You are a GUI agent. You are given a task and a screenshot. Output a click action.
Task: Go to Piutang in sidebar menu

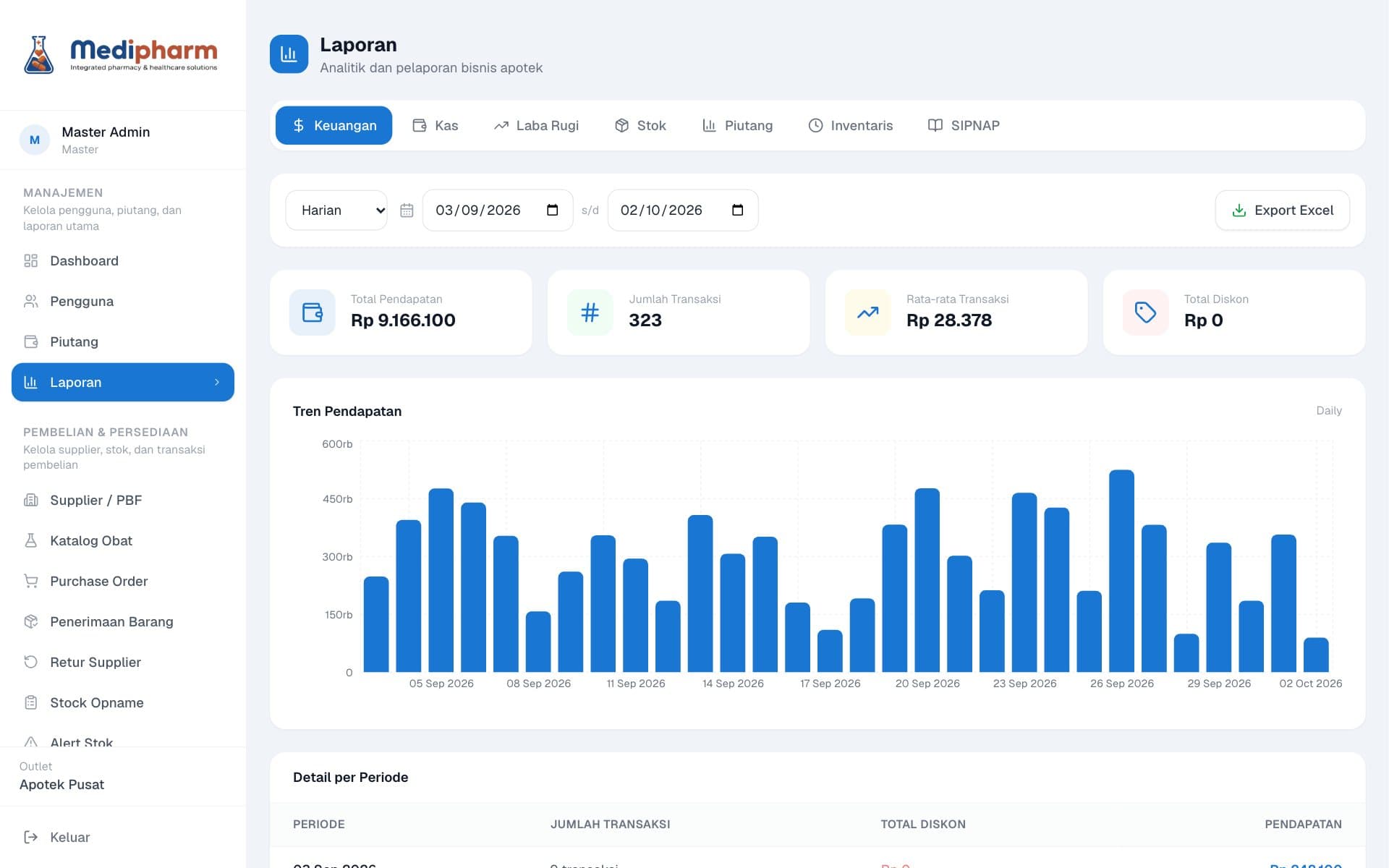coord(123,341)
